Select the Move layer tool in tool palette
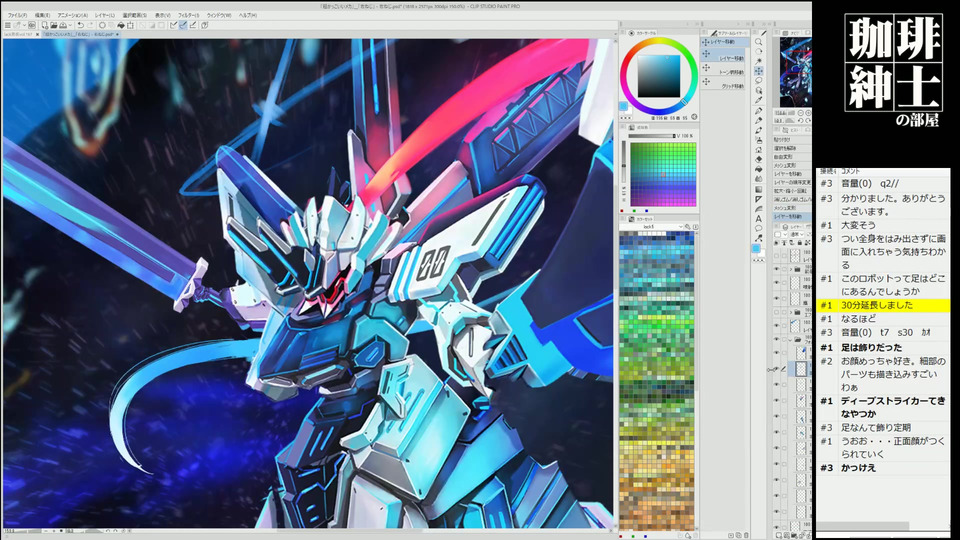The image size is (960, 540). coord(759,71)
